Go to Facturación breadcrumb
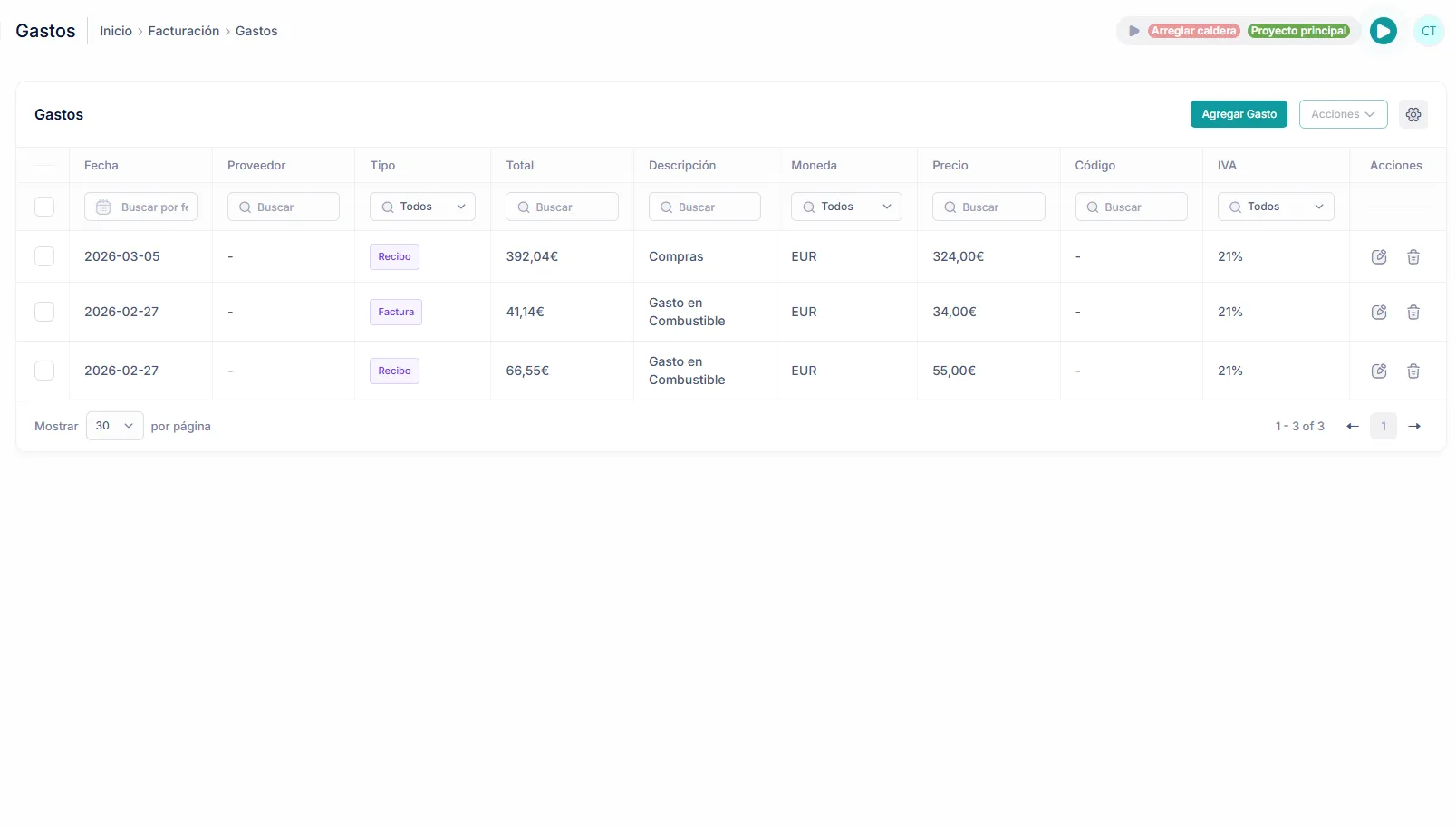Image resolution: width=1456 pixels, height=829 pixels. [x=184, y=31]
